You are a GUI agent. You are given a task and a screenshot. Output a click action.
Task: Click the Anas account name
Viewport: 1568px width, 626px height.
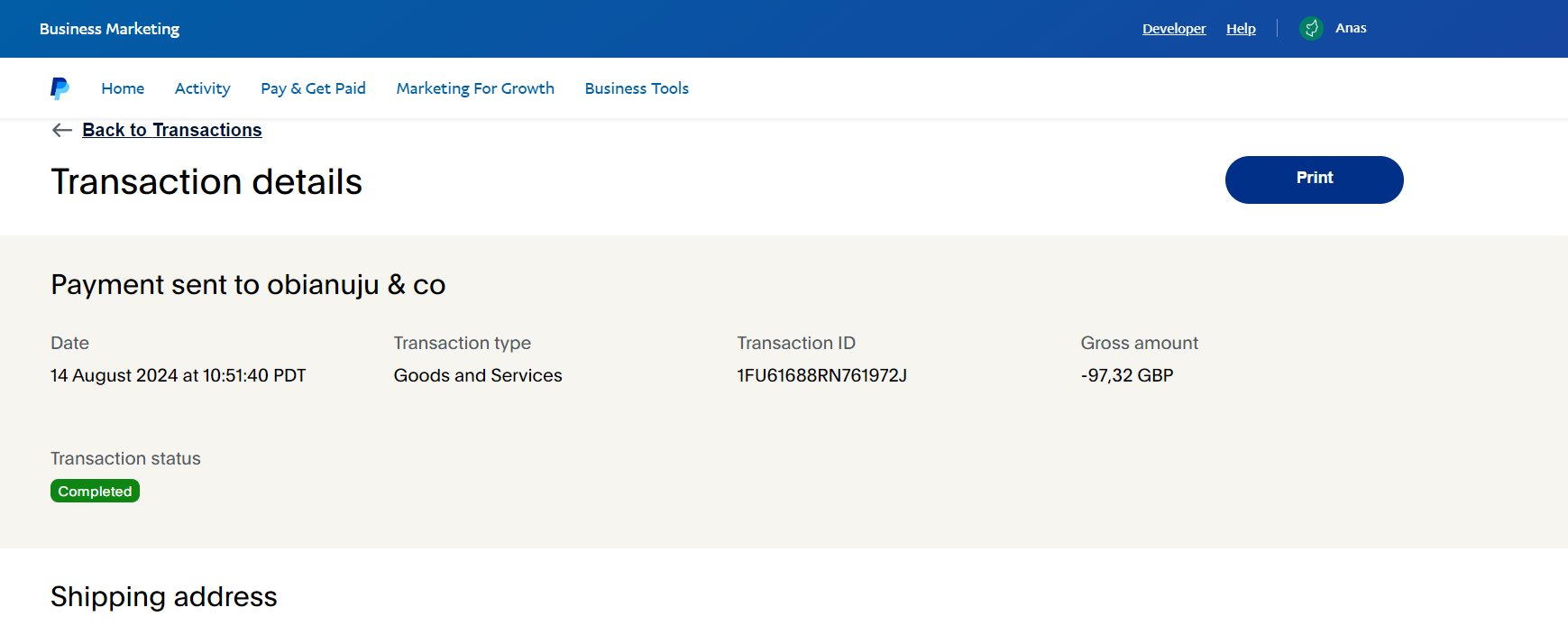click(1351, 28)
